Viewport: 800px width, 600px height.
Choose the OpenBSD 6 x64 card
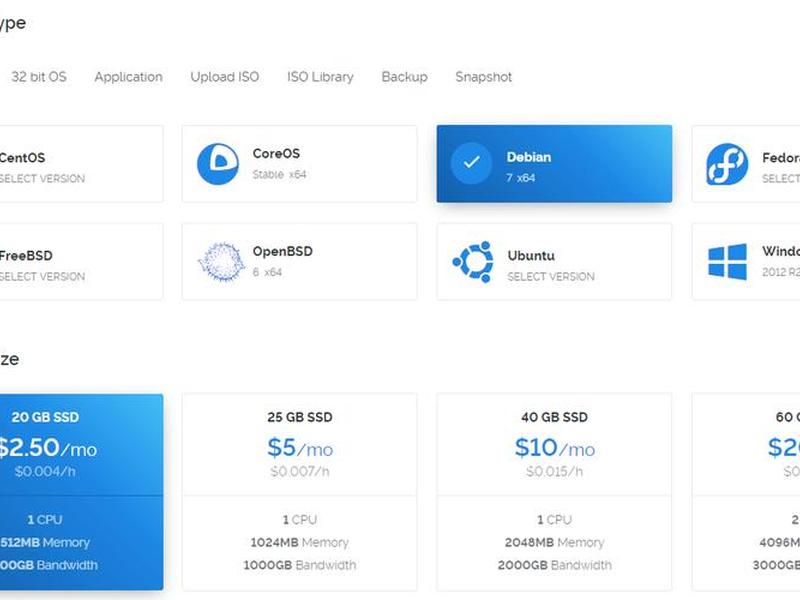point(299,262)
